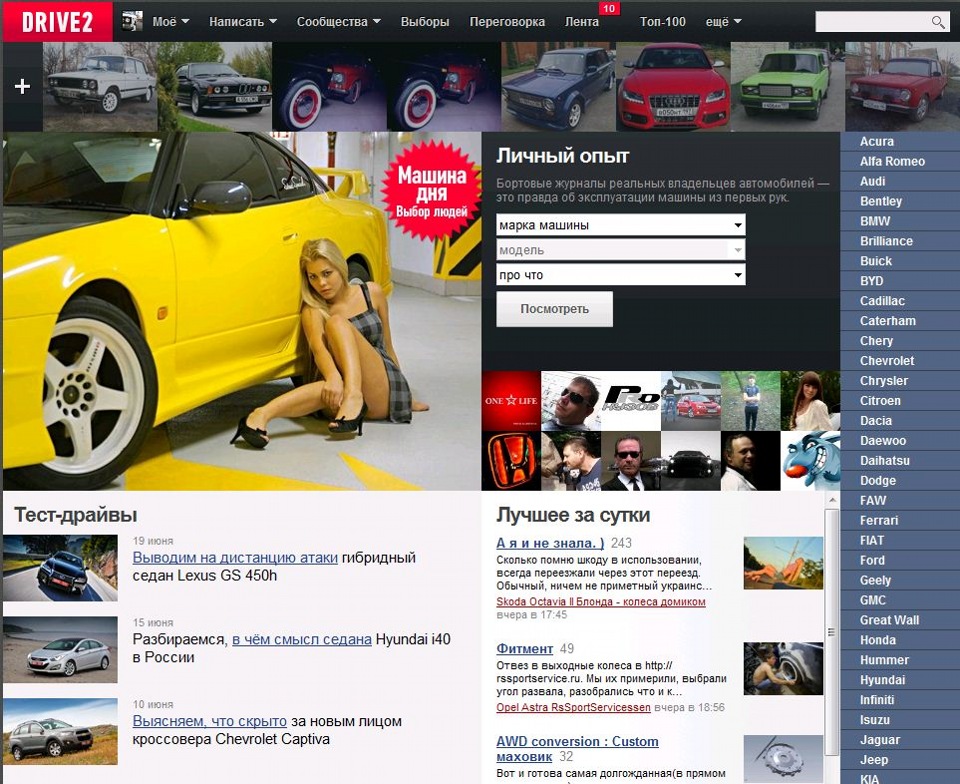Open the про что dropdown

pyautogui.click(x=621, y=275)
